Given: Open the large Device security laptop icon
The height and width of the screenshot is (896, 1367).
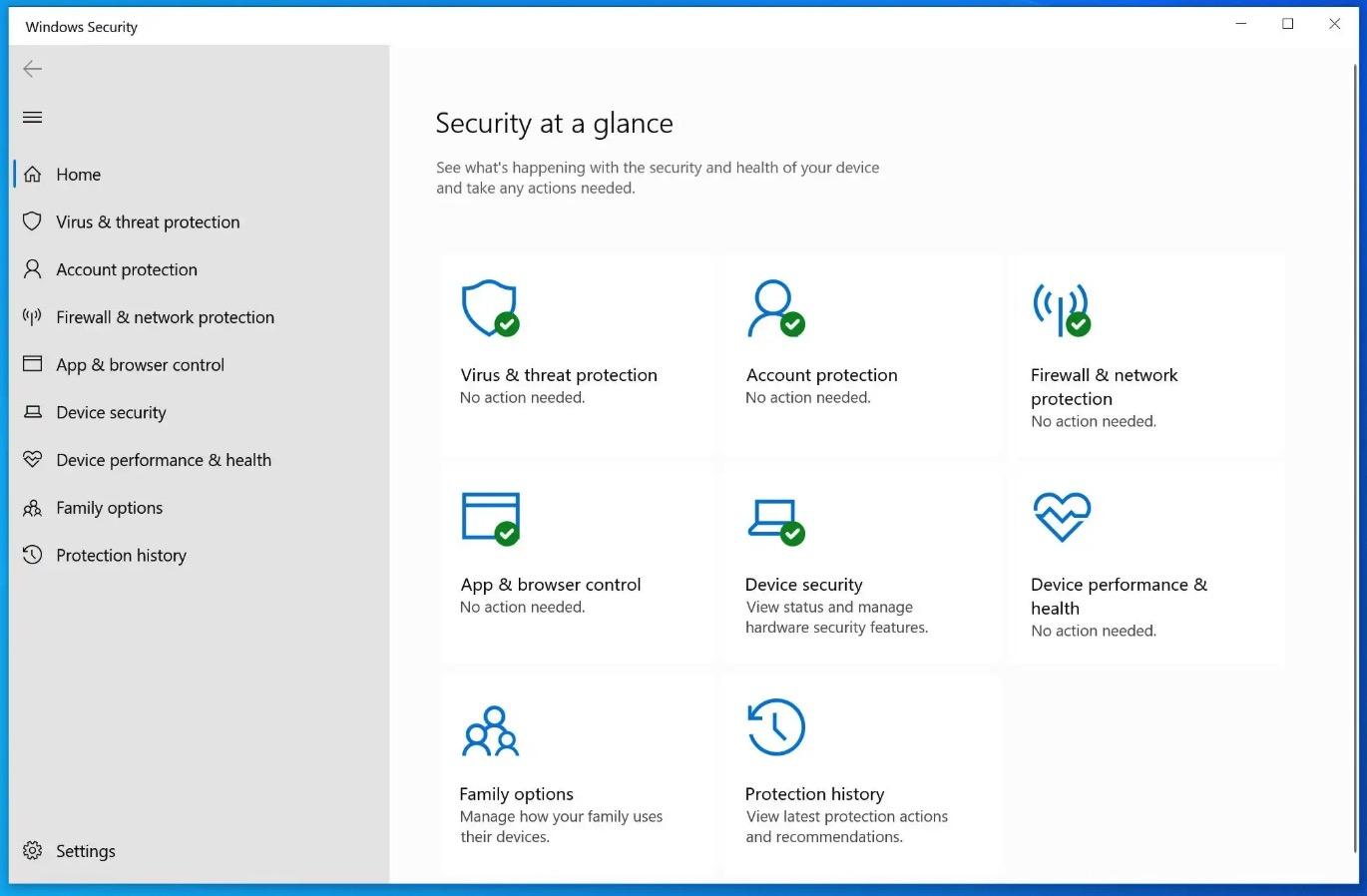Looking at the screenshot, I should tap(776, 521).
